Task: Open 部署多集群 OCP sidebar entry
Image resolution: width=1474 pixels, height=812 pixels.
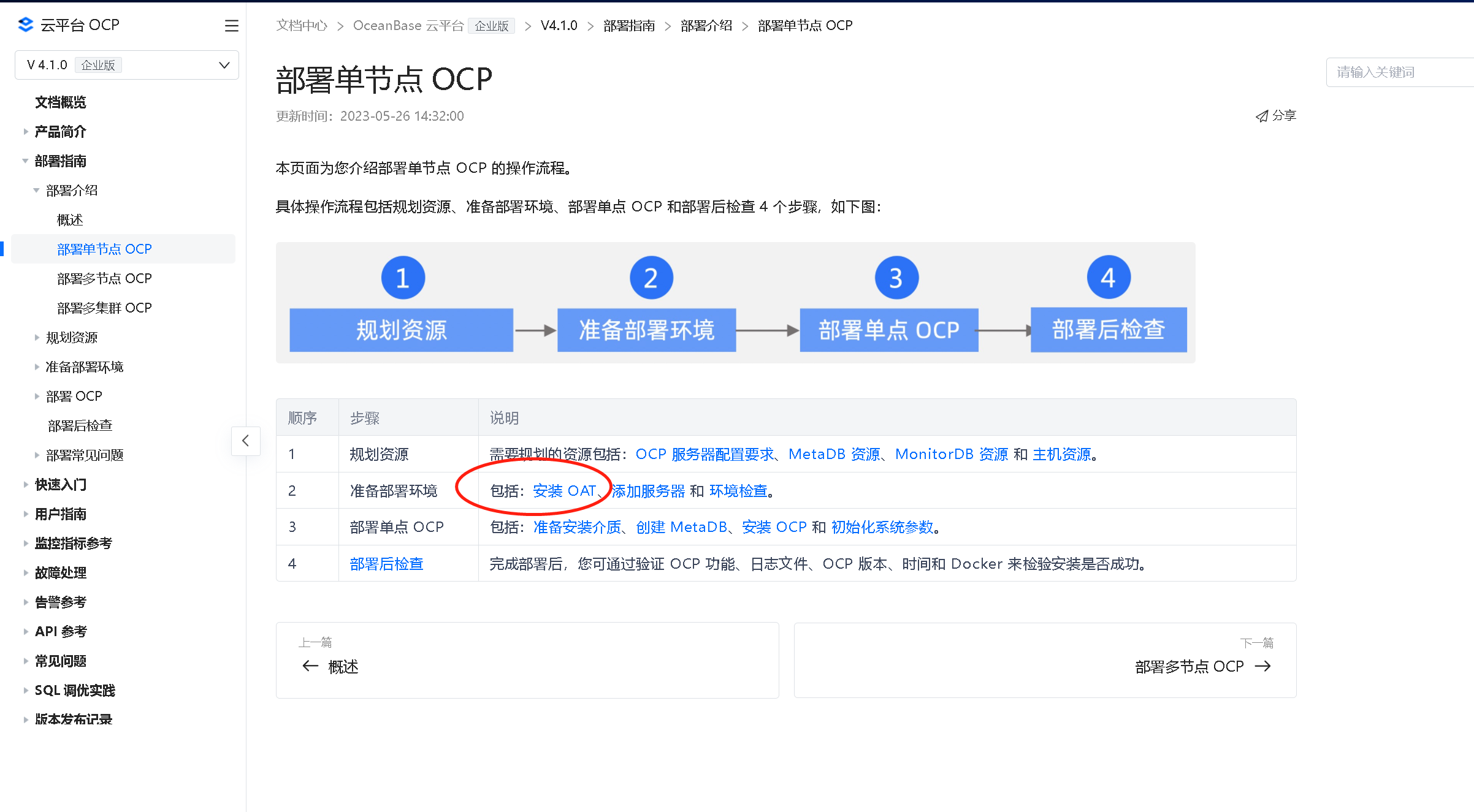Action: tap(104, 308)
